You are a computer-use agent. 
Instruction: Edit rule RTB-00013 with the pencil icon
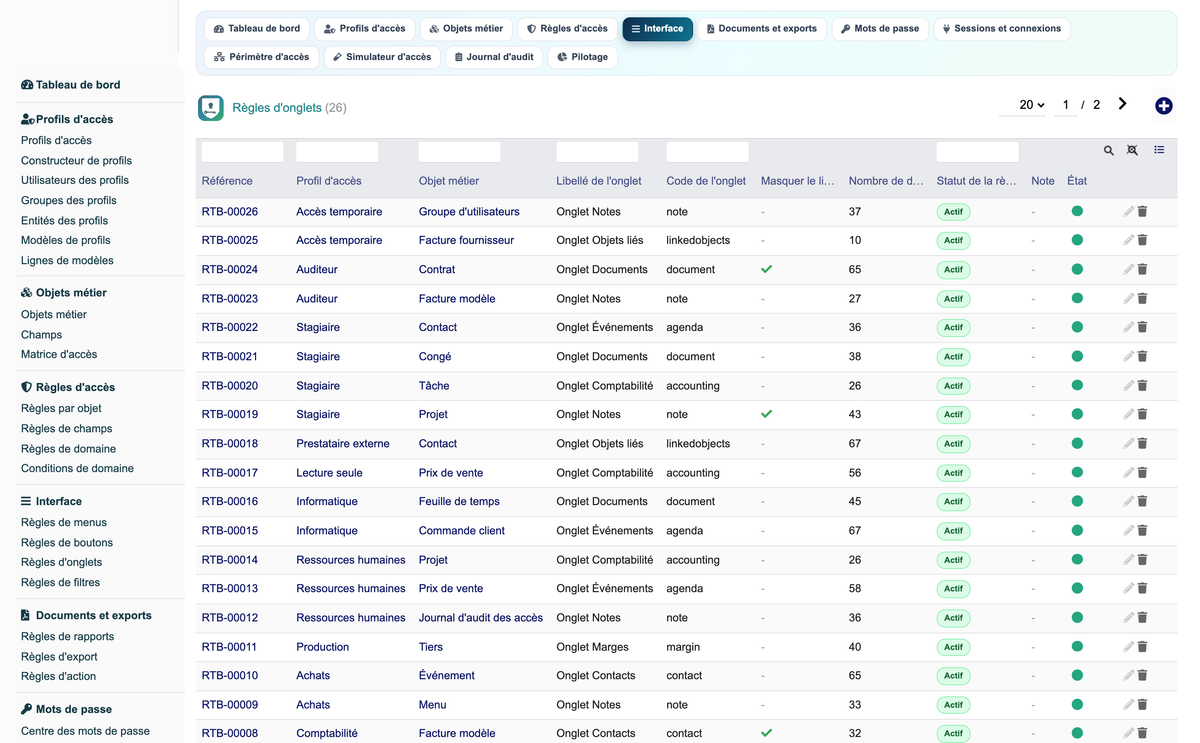[1129, 588]
